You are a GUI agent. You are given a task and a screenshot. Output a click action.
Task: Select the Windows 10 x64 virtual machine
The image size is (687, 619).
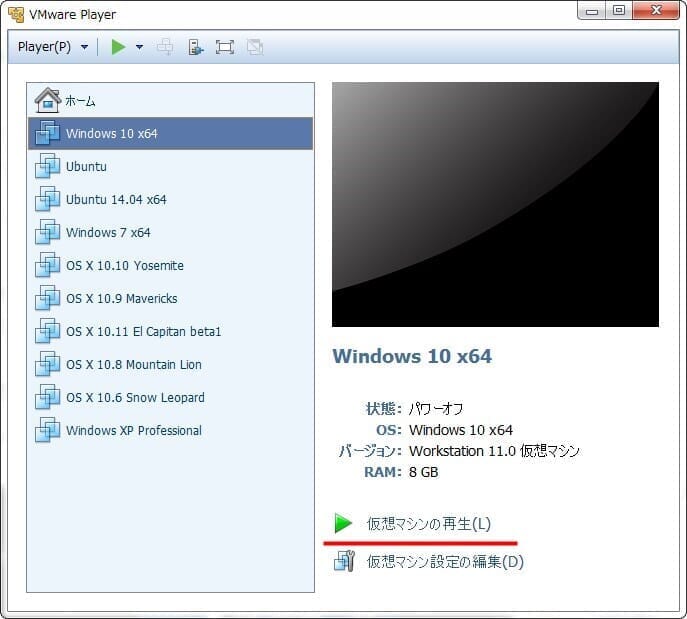pos(111,134)
